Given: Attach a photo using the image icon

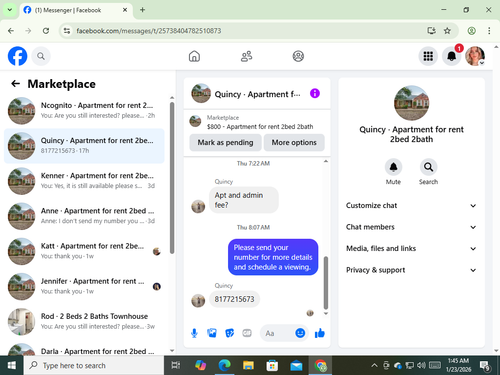Looking at the screenshot, I should (212, 333).
